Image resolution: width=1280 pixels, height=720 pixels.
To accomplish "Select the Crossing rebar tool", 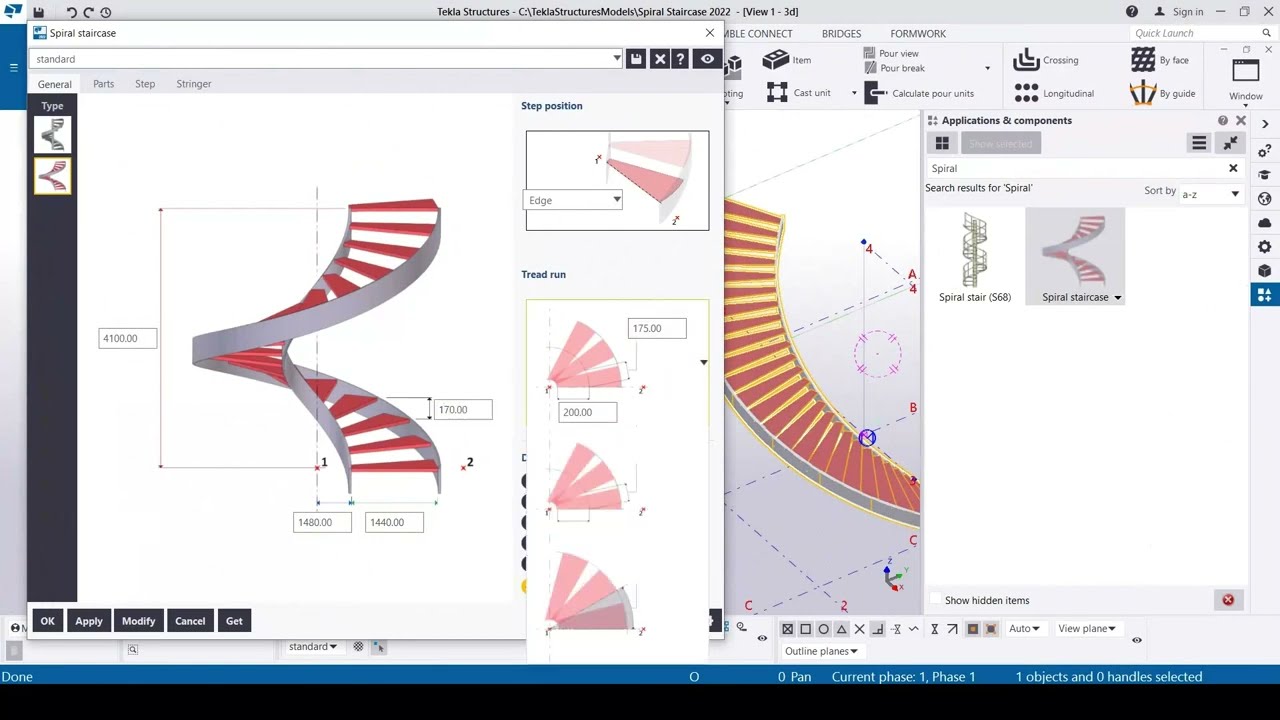I will coord(1046,60).
